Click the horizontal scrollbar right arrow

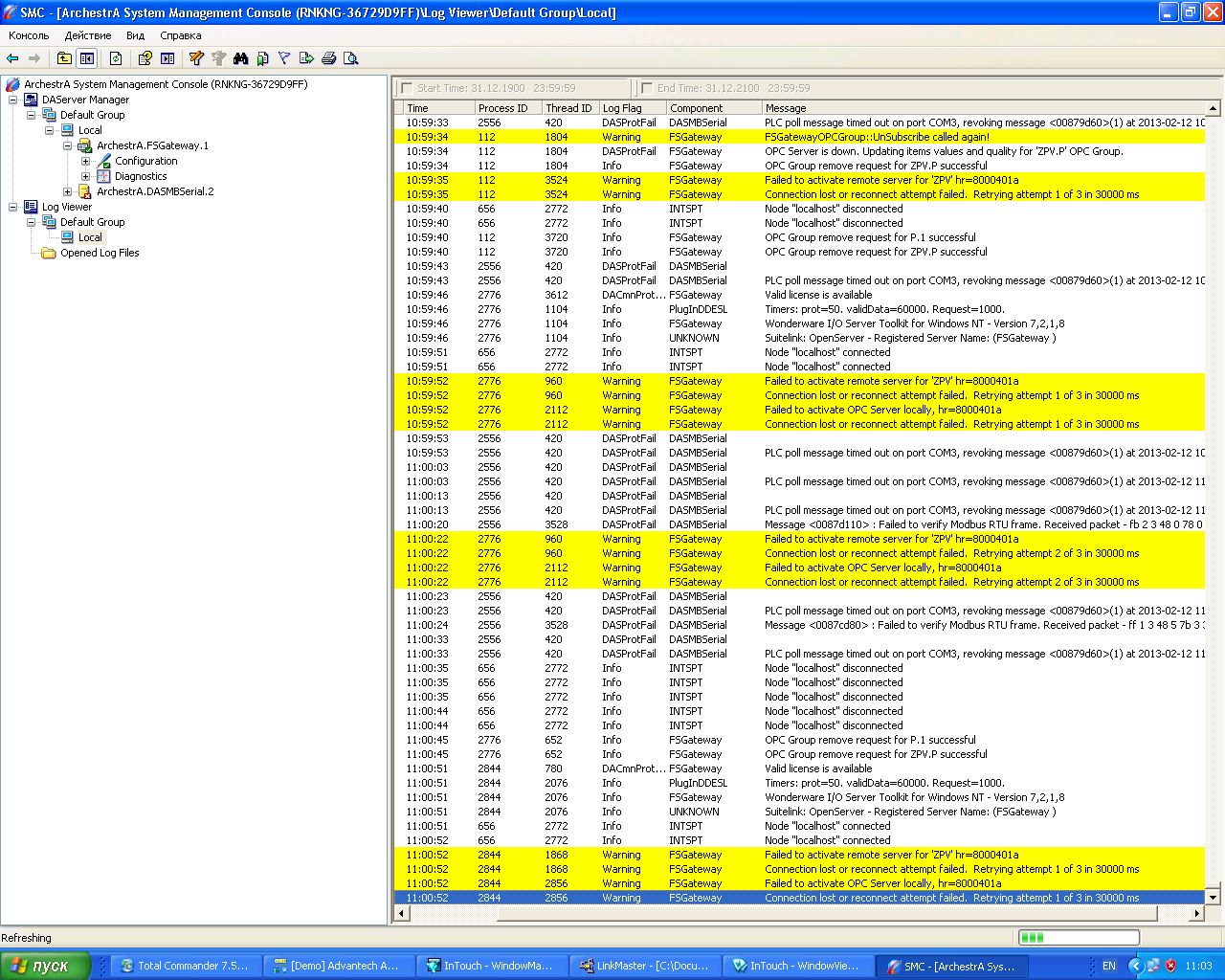tap(1196, 914)
